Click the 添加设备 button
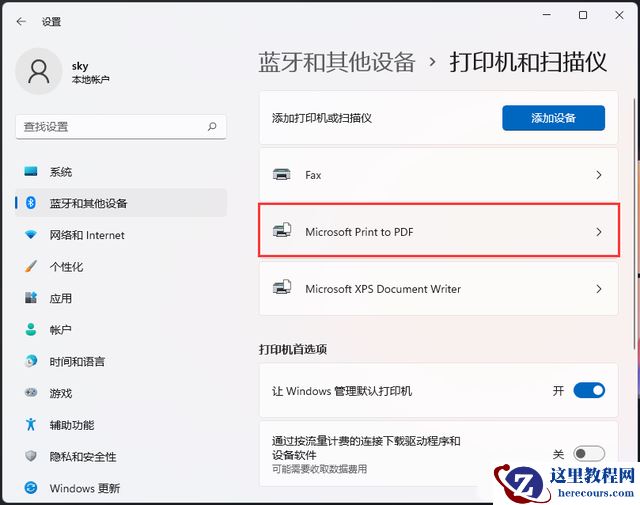 coord(553,118)
